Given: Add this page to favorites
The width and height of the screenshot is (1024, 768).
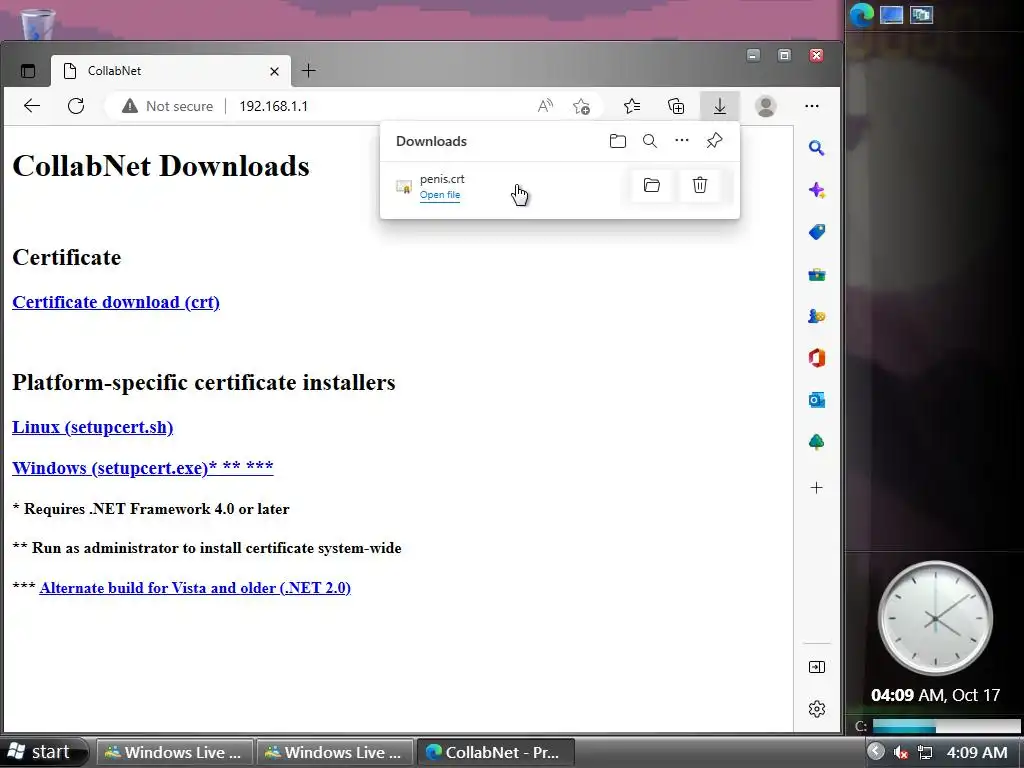Looking at the screenshot, I should pyautogui.click(x=581, y=106).
